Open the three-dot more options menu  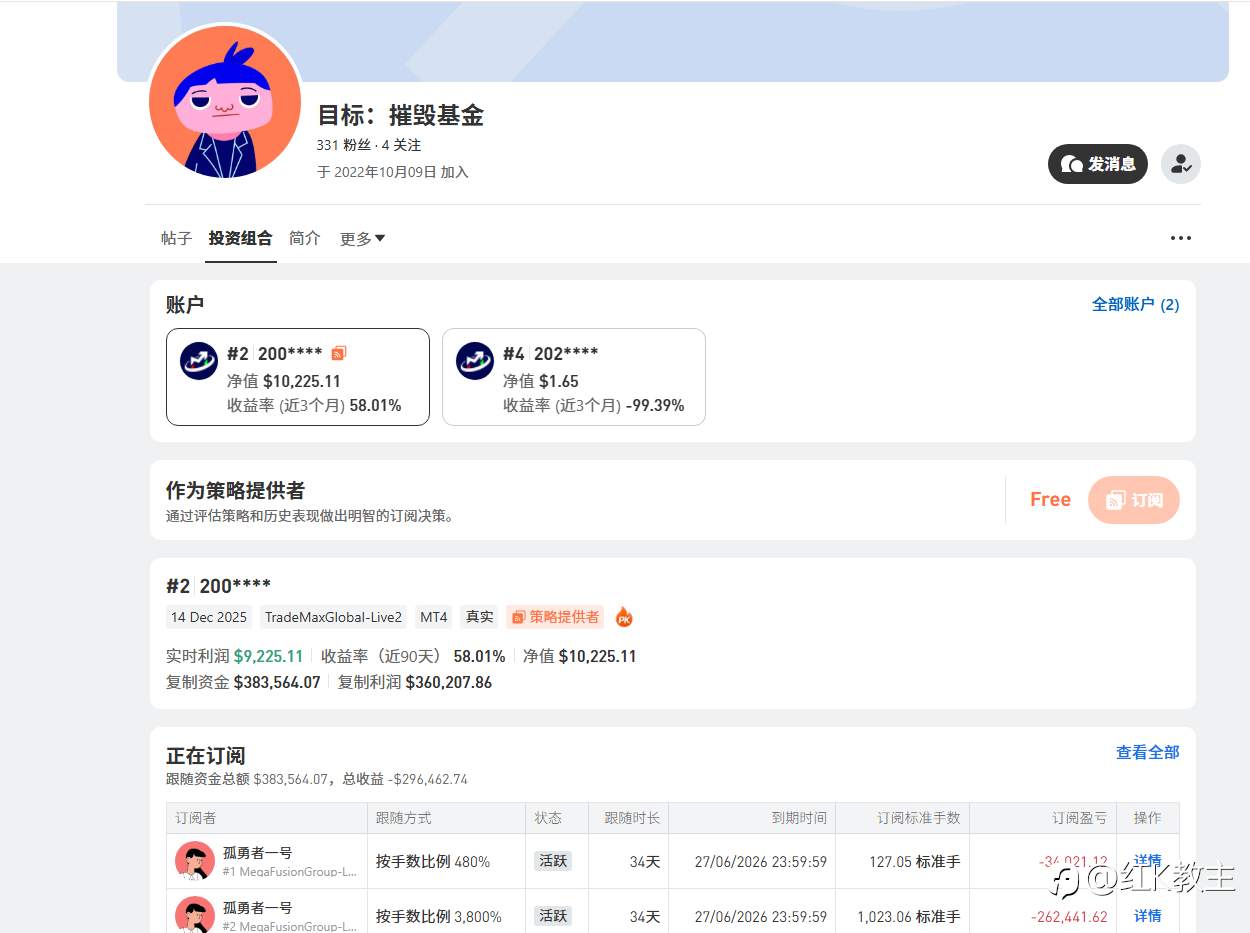pos(1181,238)
